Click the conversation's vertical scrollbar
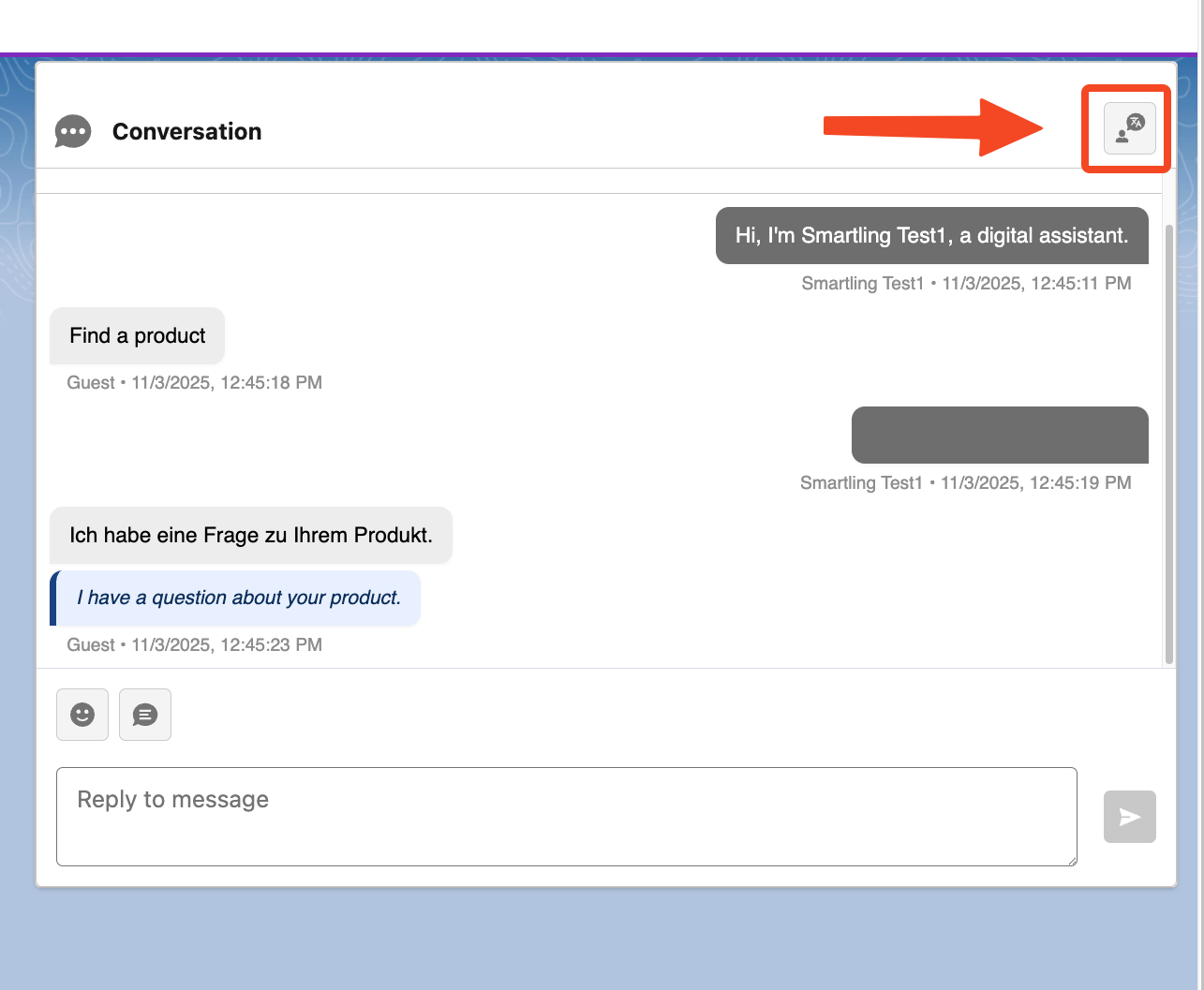This screenshot has height=990, width=1204. point(1168,440)
